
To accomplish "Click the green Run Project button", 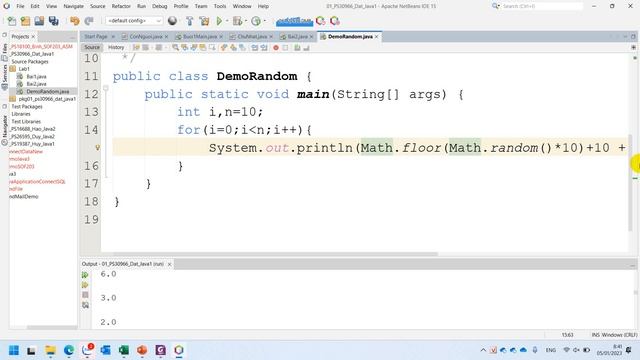I will tap(219, 21).
